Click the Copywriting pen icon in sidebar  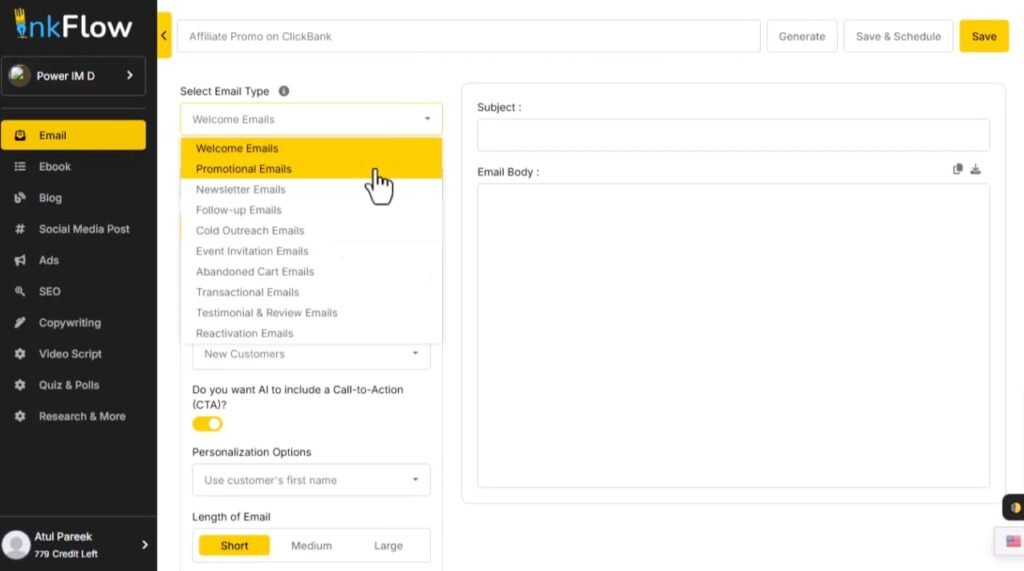point(20,323)
